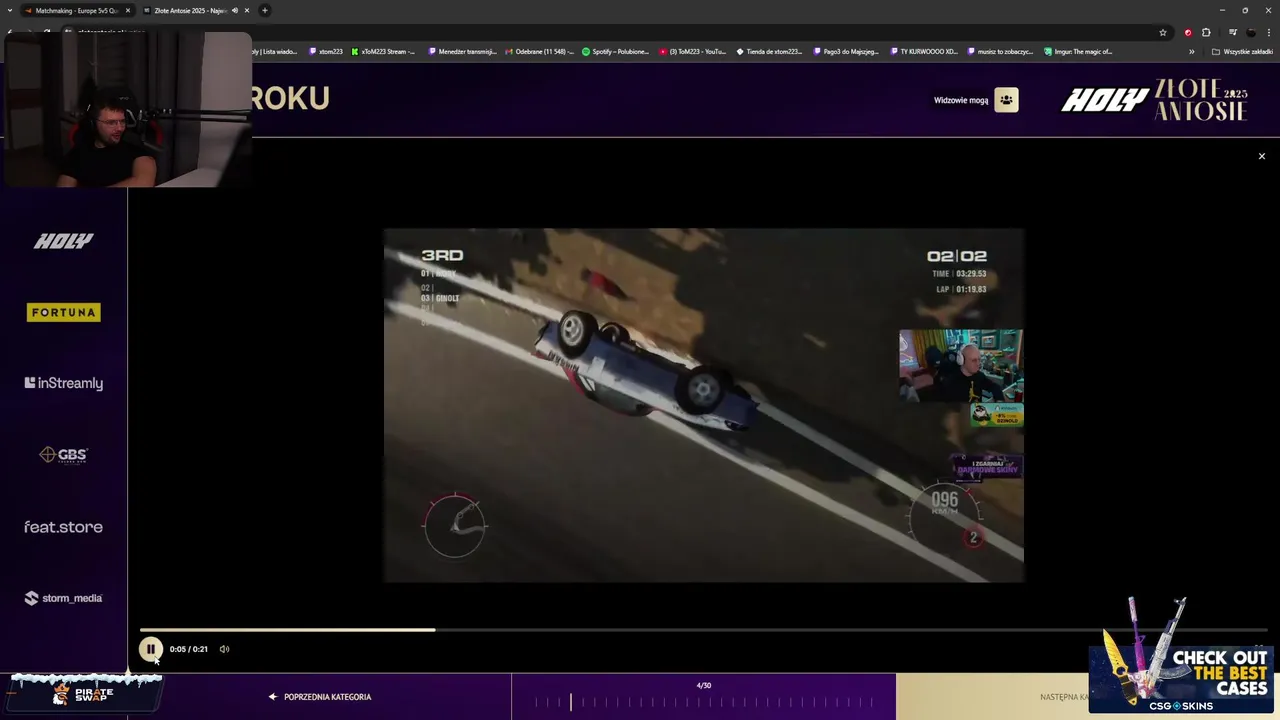Open the inStreamly sponsor logo
The height and width of the screenshot is (720, 1280).
pyautogui.click(x=64, y=383)
